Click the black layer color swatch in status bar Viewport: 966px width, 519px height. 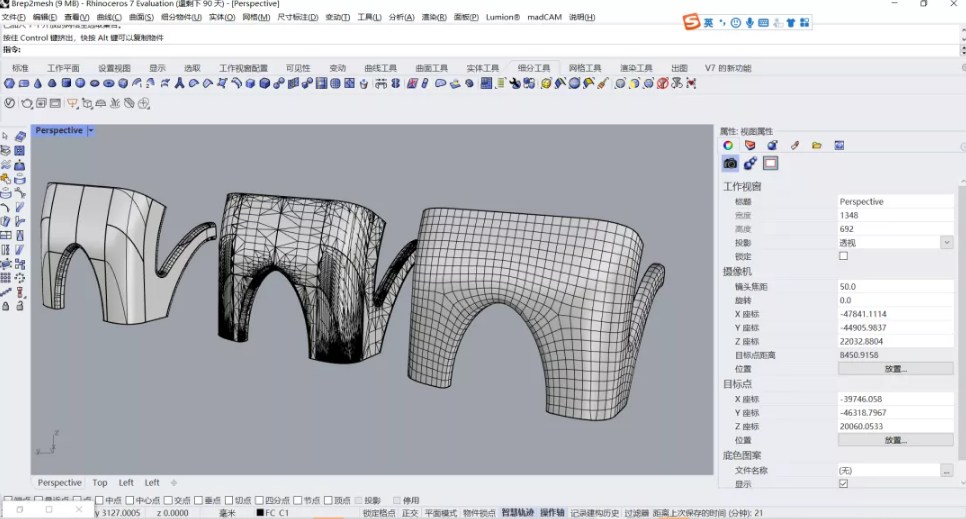[x=260, y=513]
